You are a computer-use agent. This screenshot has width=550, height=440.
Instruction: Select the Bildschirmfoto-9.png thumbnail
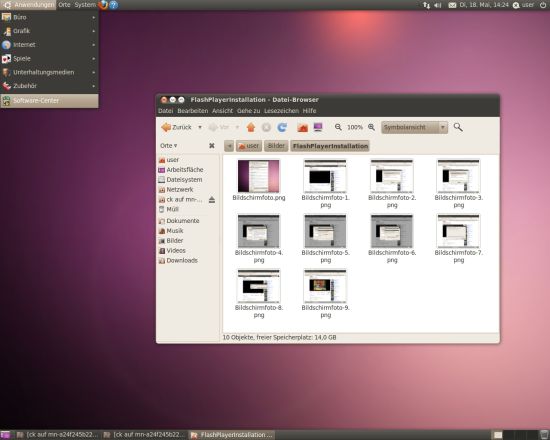325,286
